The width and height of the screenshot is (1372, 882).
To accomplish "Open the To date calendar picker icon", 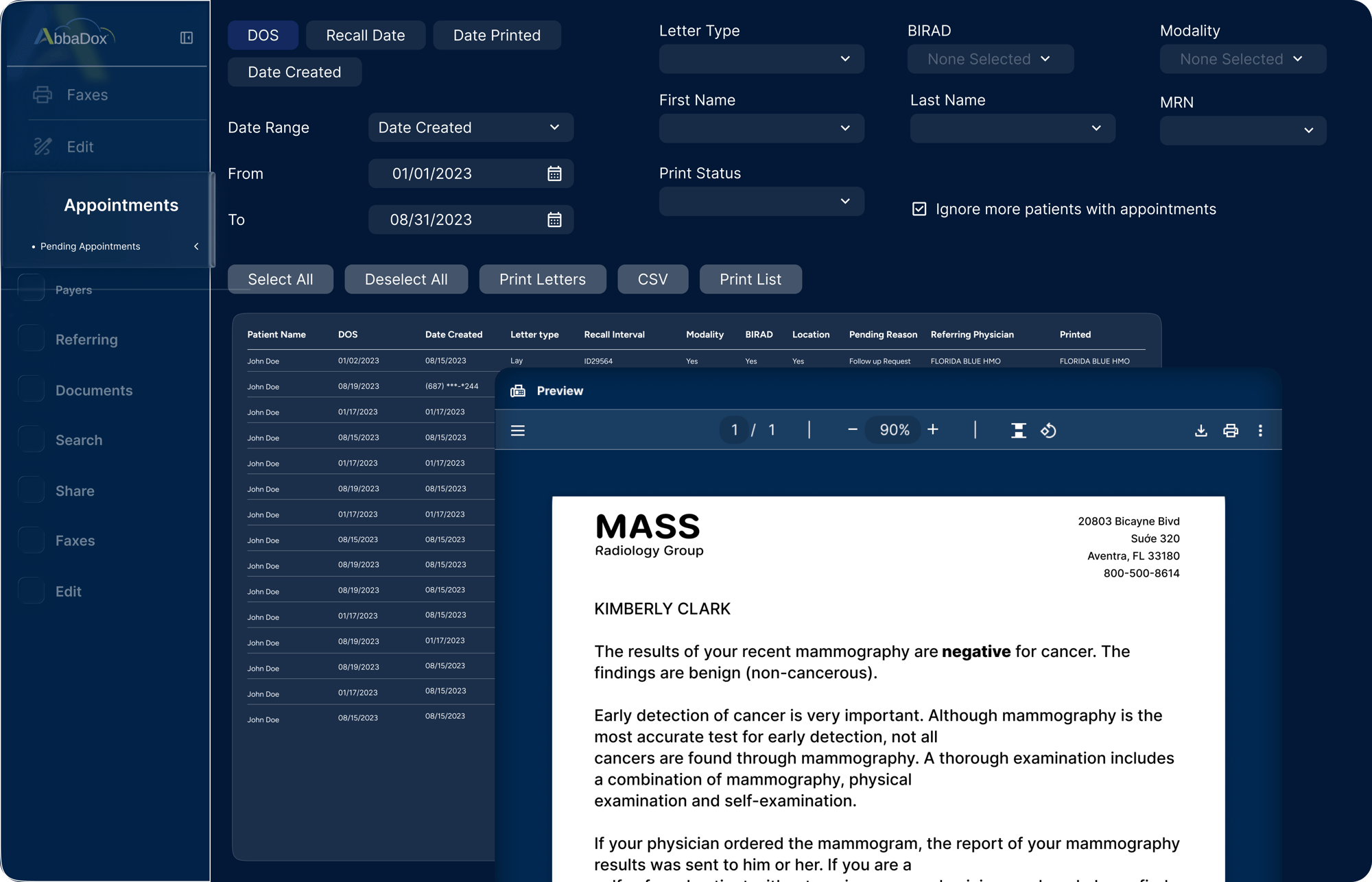I will click(554, 219).
